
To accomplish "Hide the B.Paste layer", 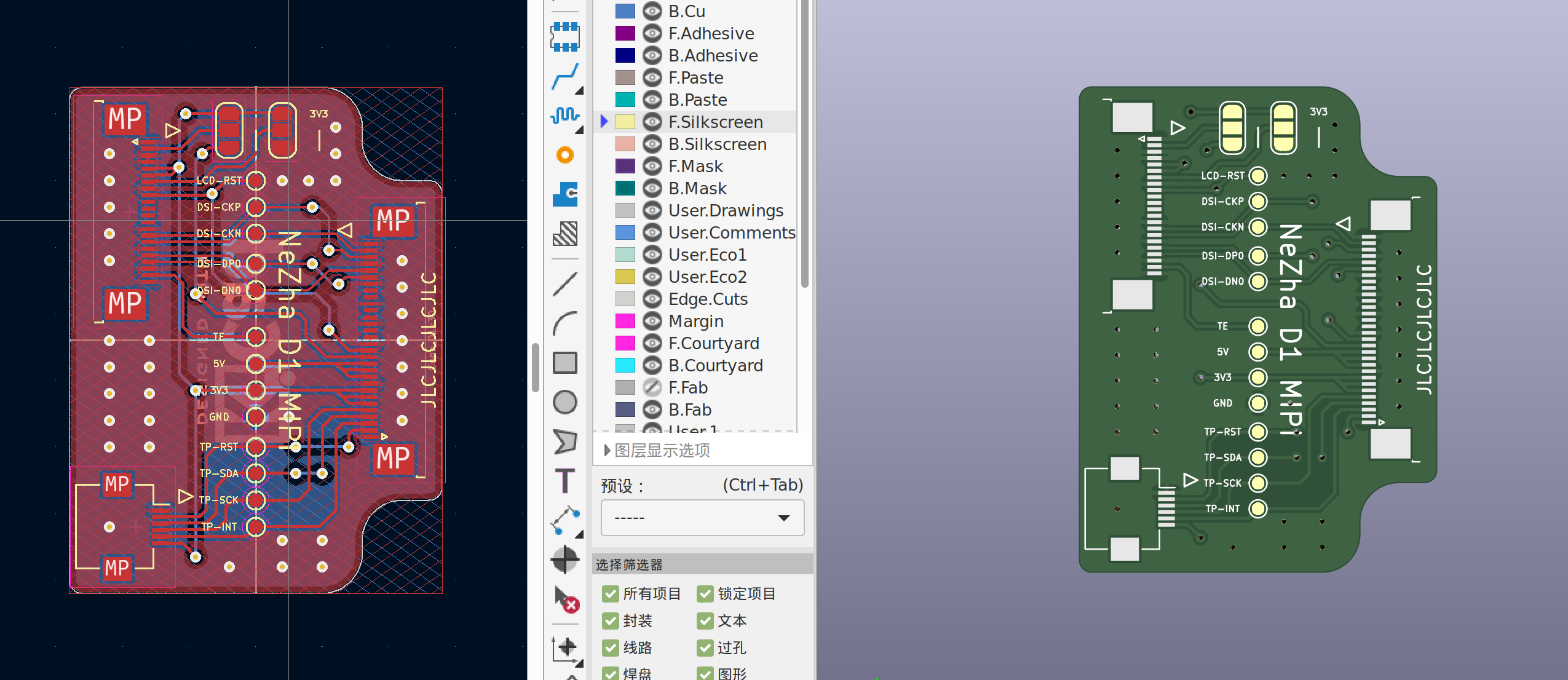I will (652, 100).
